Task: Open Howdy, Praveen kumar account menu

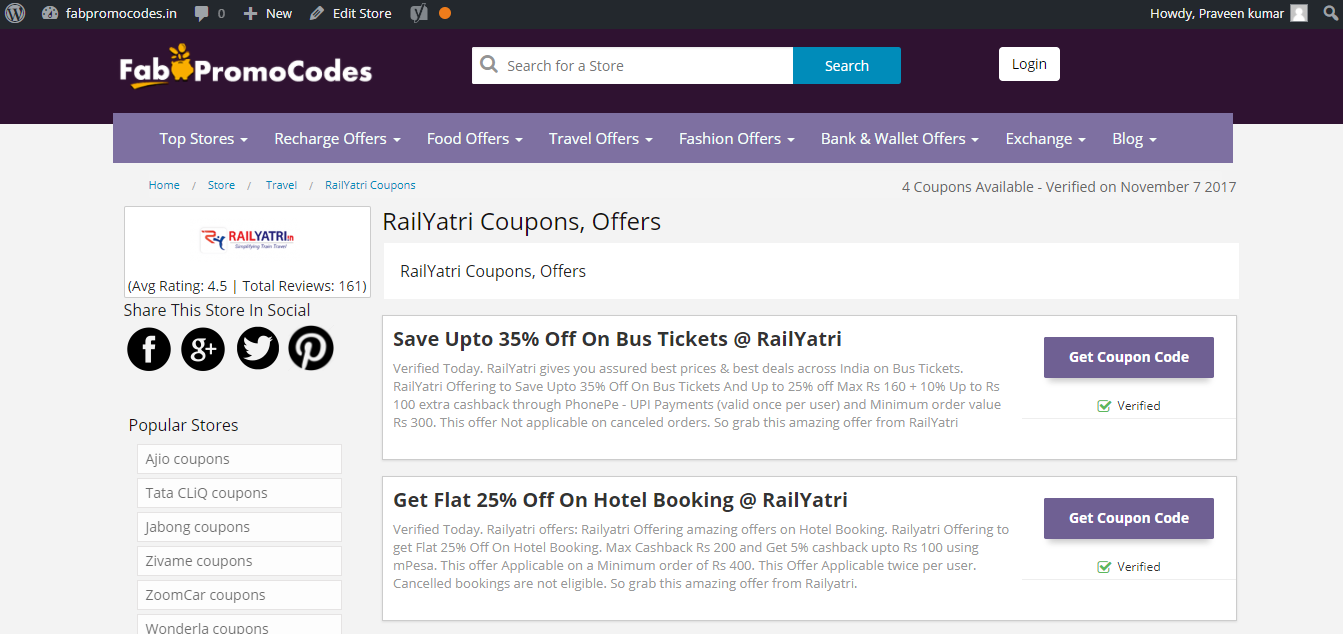Action: (x=1228, y=13)
